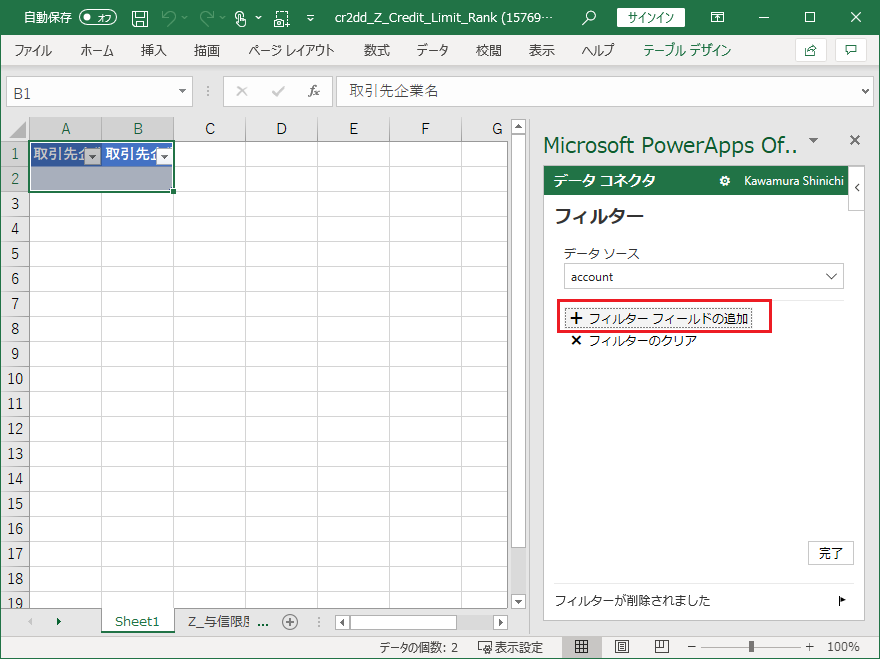
Task: Expand the Name Box dropdown arrow
Action: [182, 91]
